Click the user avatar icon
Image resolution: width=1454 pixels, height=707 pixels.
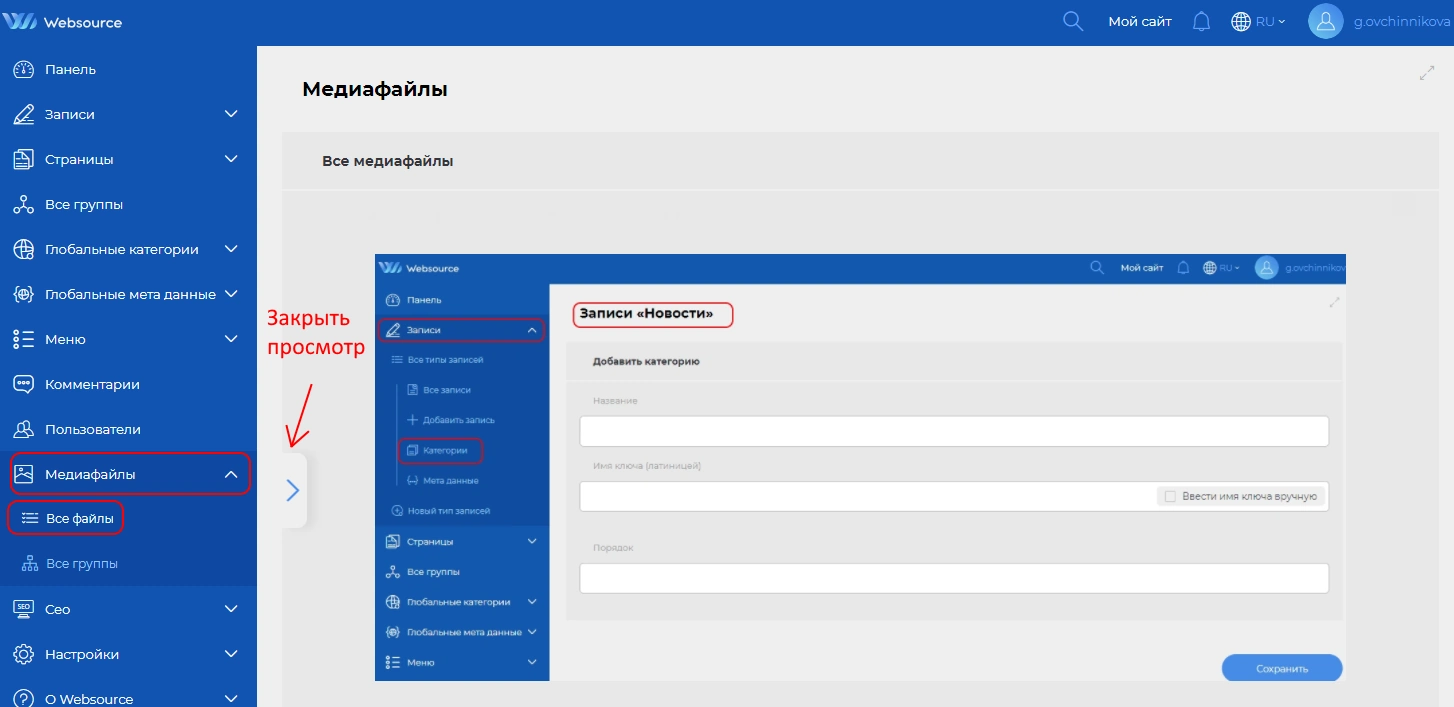(x=1325, y=21)
